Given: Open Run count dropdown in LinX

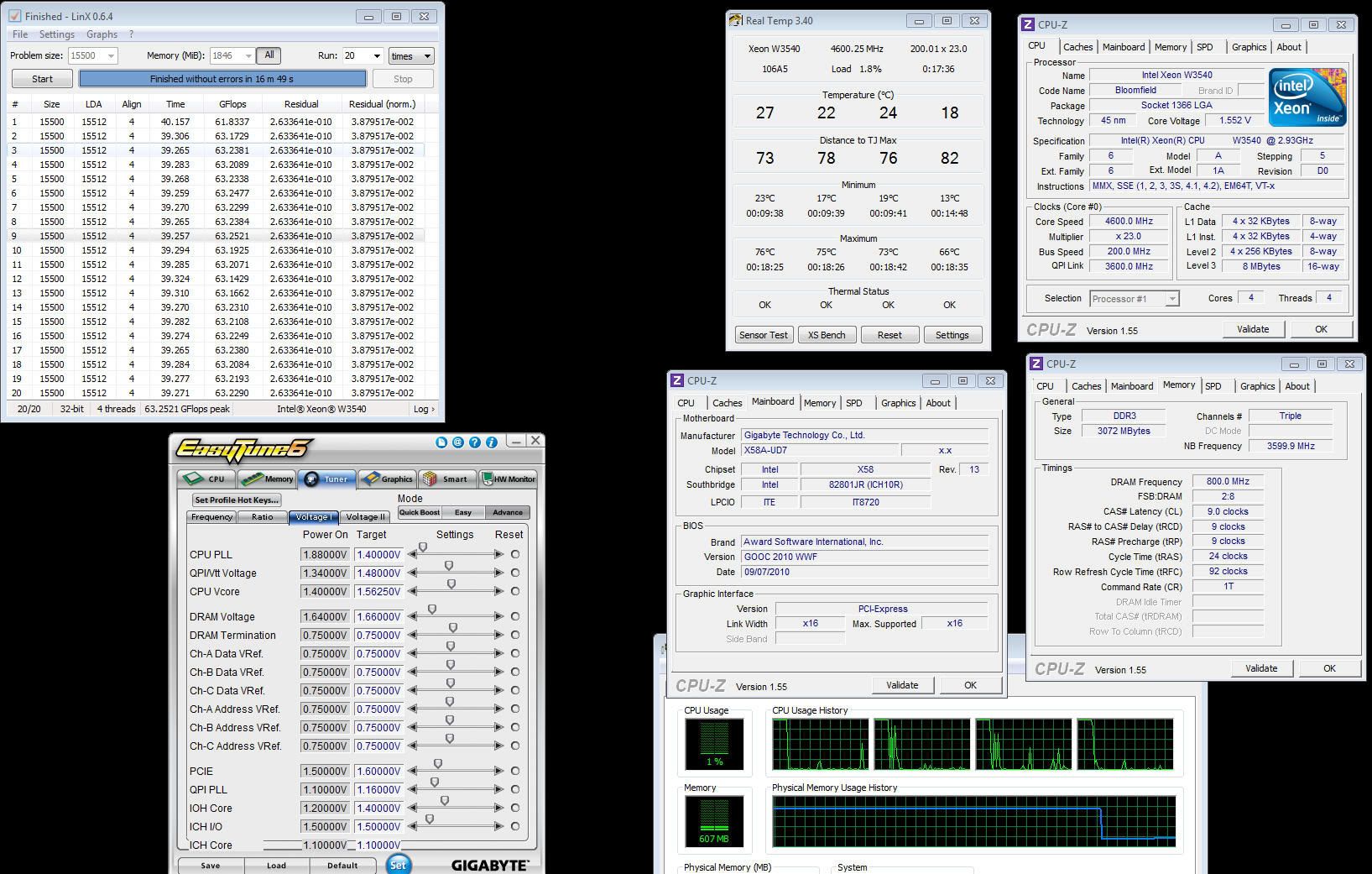Looking at the screenshot, I should tap(376, 56).
